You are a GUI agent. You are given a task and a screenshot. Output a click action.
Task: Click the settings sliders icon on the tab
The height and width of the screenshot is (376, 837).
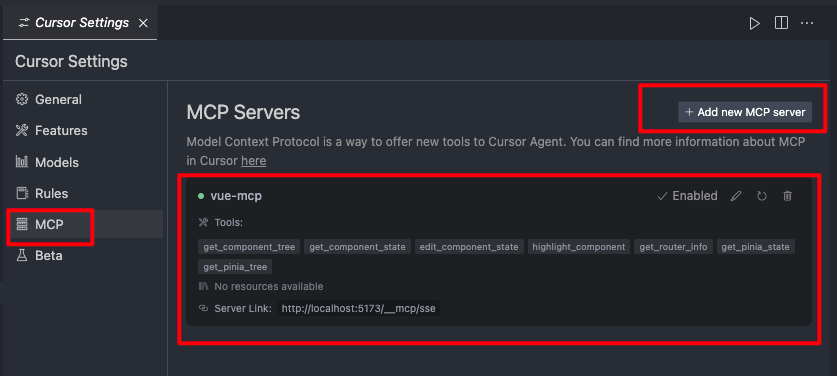click(x=23, y=23)
